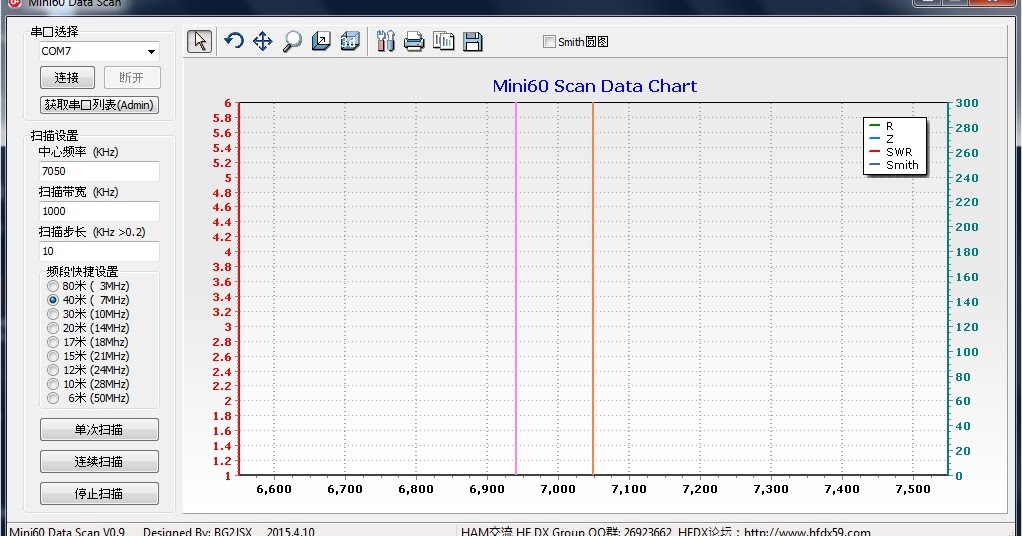Click the Mini60 Scan Data Chart title
Viewport: 1022px width, 536px height.
(594, 86)
